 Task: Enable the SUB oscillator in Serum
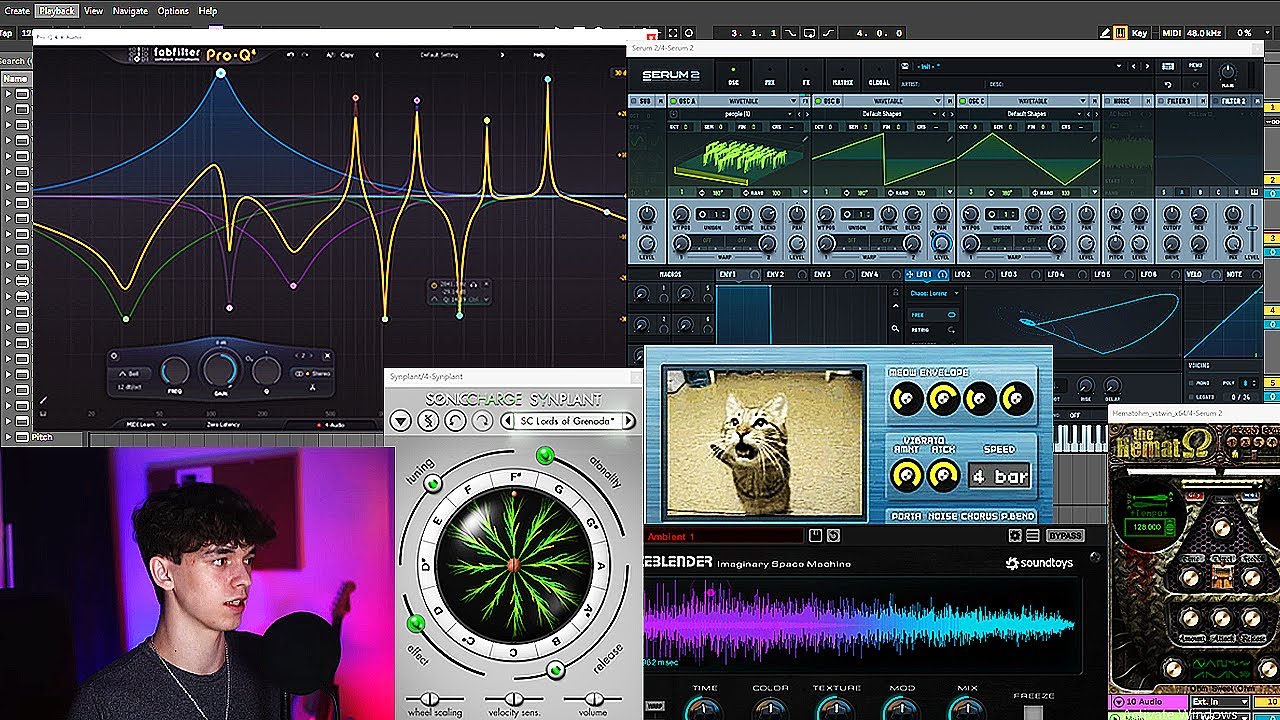(x=632, y=101)
